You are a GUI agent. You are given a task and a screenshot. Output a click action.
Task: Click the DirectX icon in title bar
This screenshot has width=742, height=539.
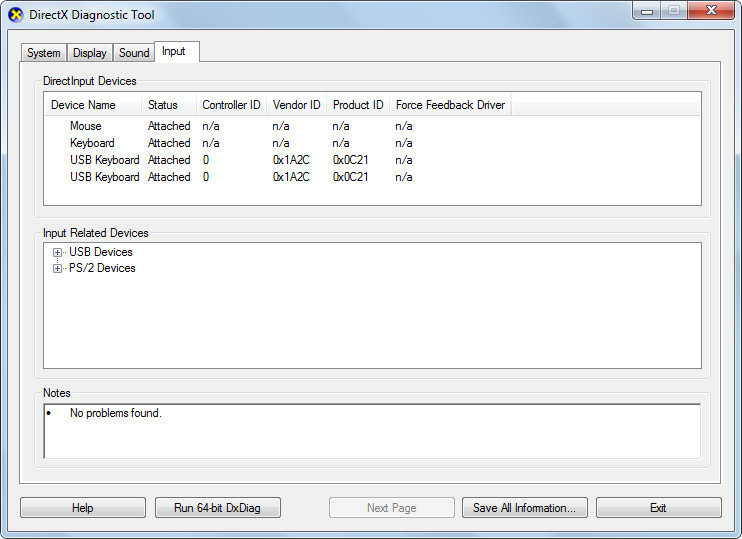point(16,15)
